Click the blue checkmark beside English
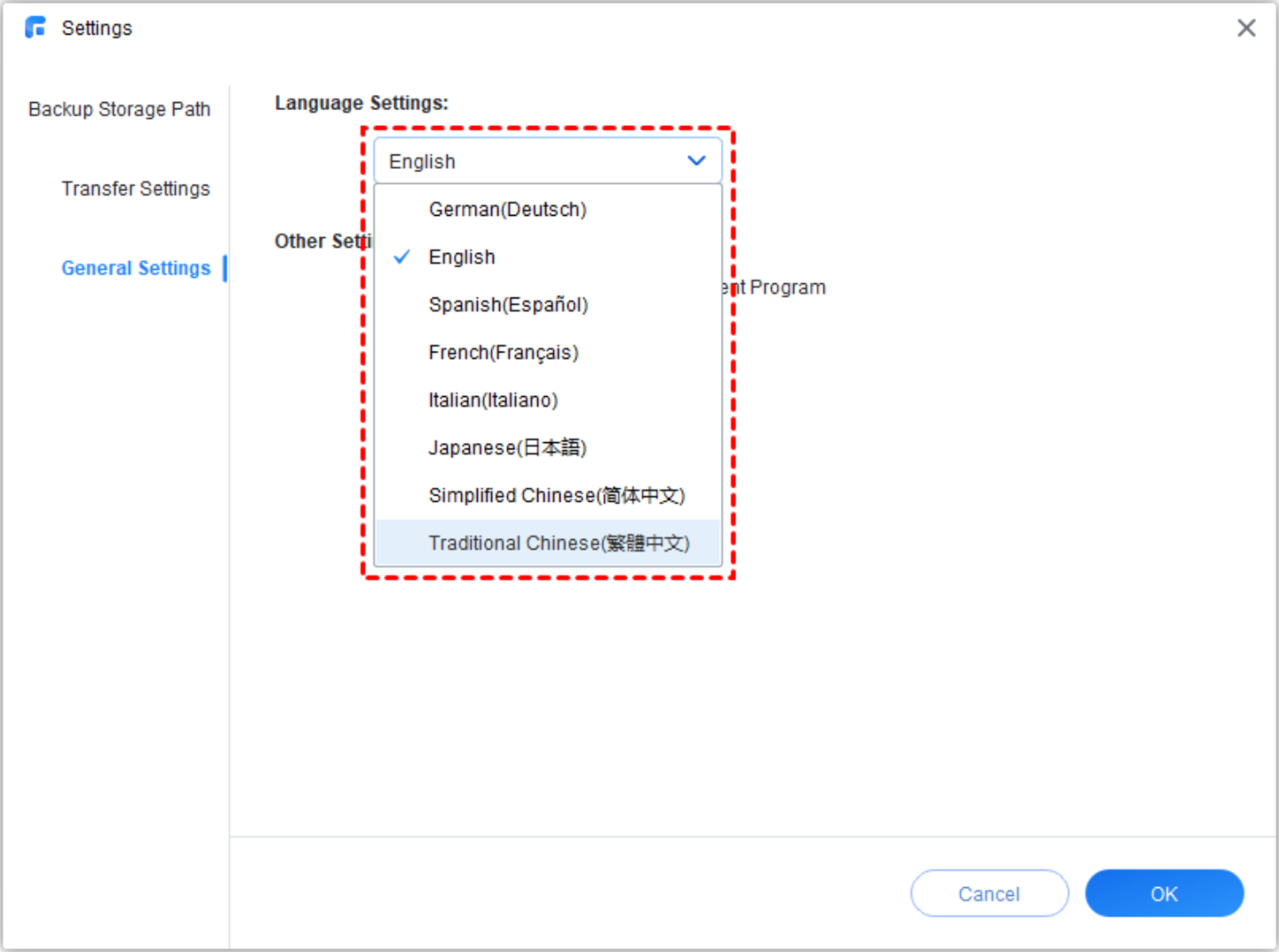1279x952 pixels. pos(402,257)
